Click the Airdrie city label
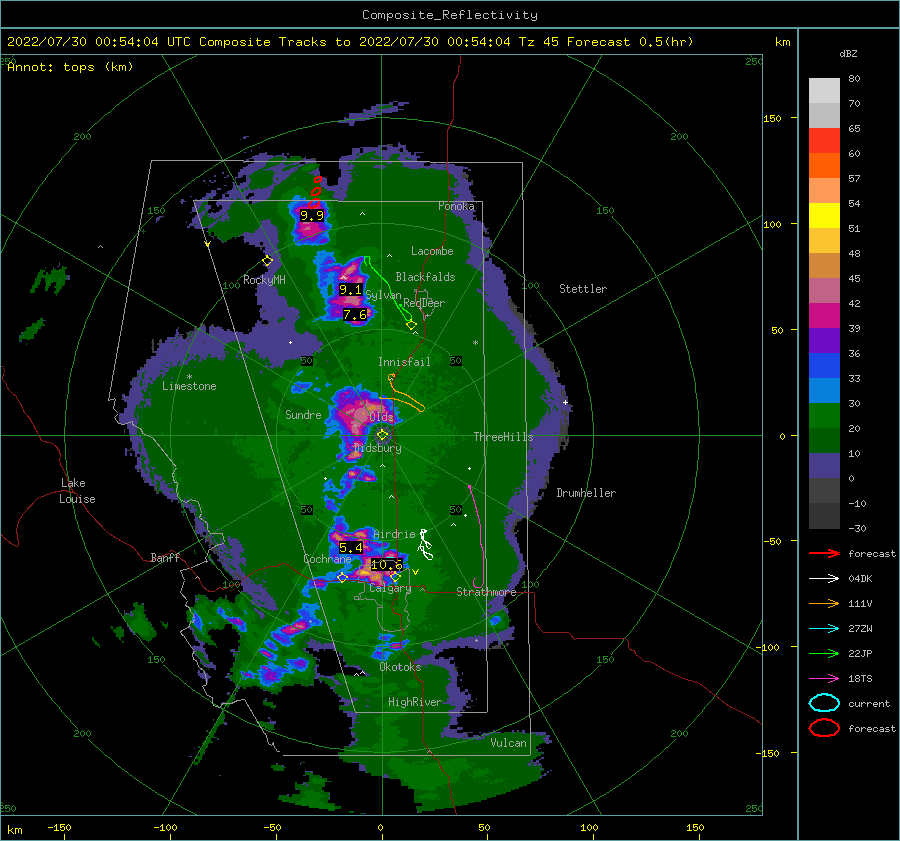This screenshot has height=841, width=900. (x=394, y=534)
